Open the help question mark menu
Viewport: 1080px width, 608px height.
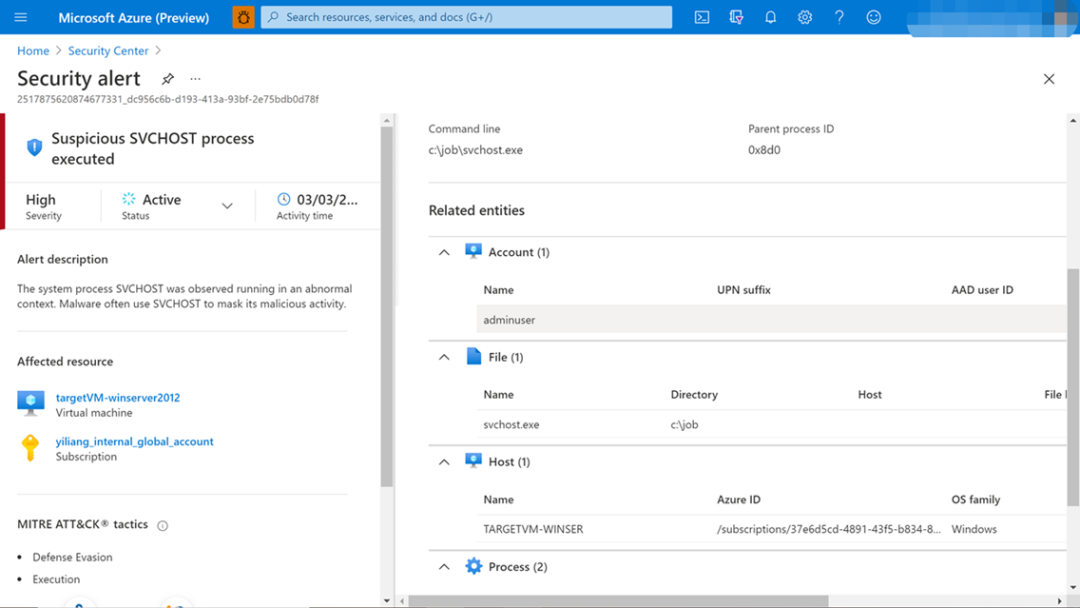[839, 17]
